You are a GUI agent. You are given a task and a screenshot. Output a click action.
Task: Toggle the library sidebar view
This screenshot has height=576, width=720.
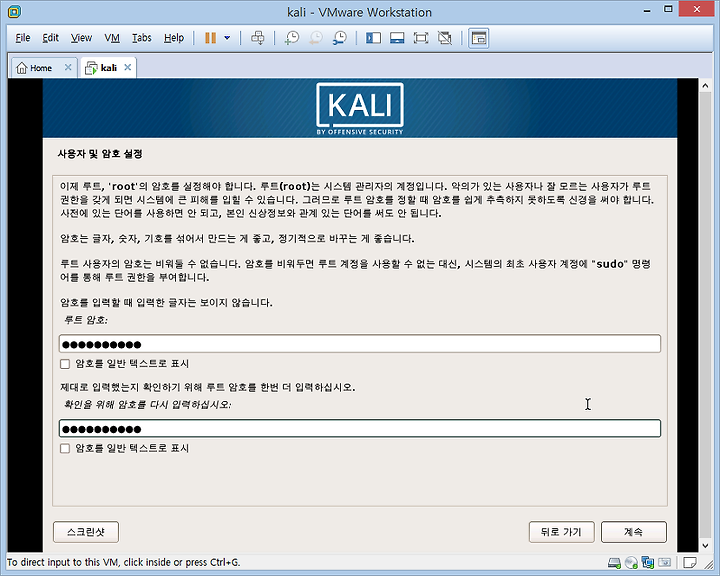(x=373, y=38)
